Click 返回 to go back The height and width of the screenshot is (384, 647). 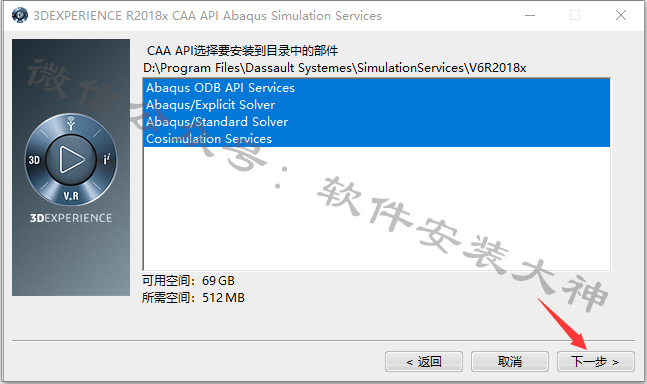[424, 362]
